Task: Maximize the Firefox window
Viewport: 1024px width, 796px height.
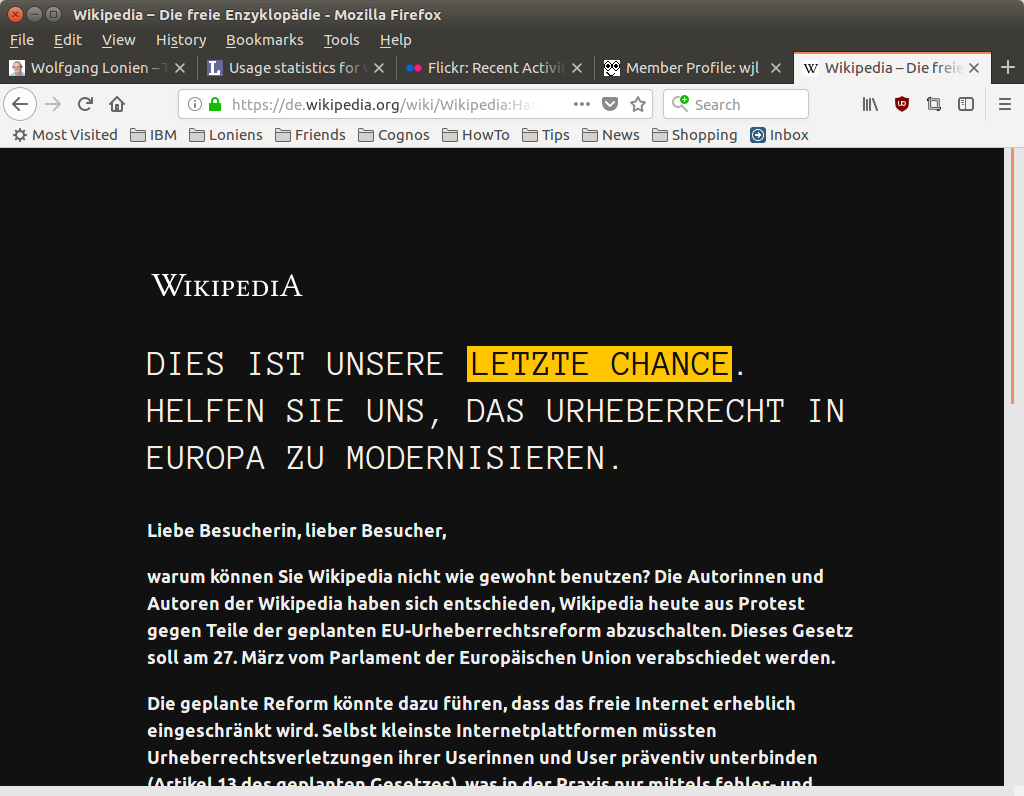Action: tap(54, 14)
